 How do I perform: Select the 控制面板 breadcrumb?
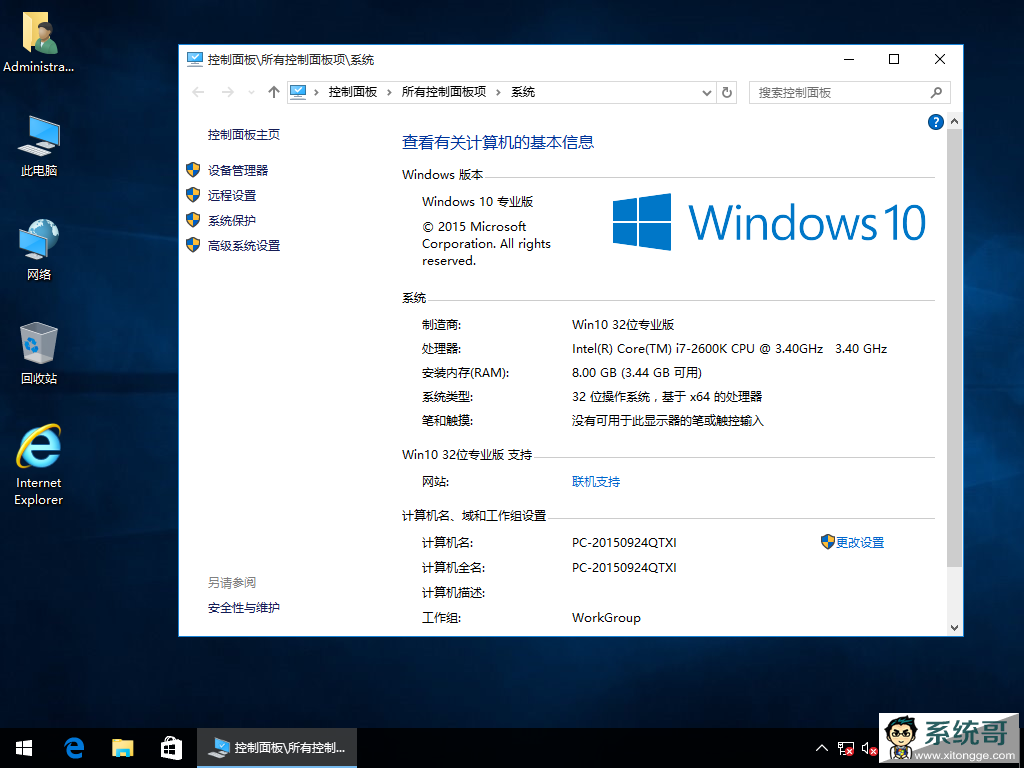pyautogui.click(x=353, y=92)
